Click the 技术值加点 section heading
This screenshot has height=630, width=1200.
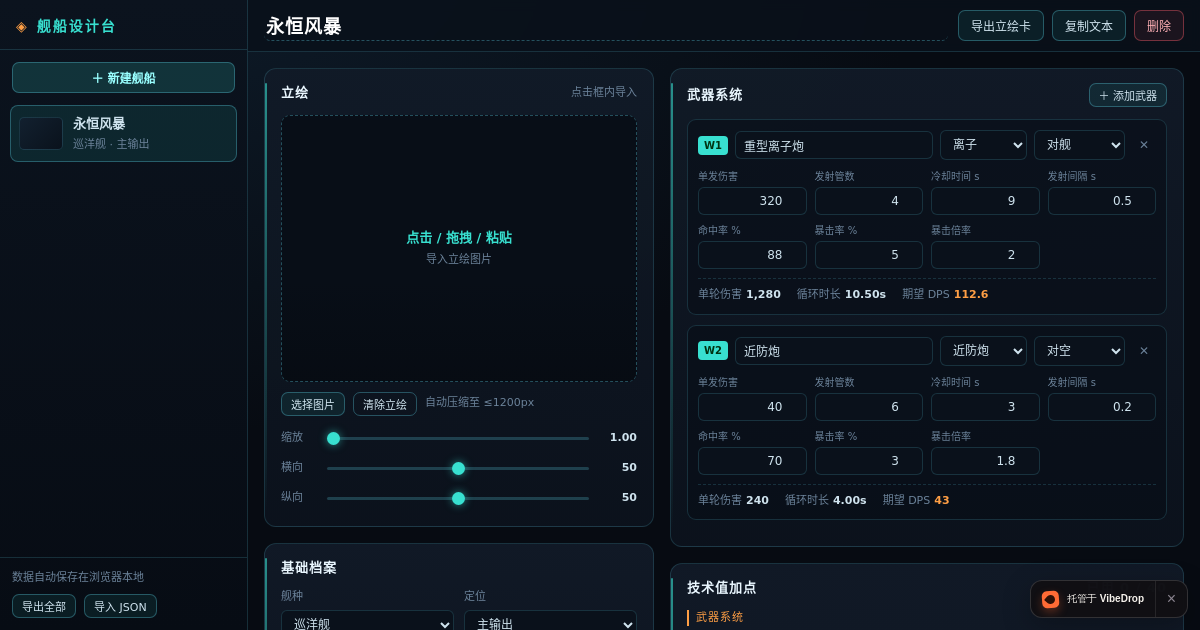722,588
